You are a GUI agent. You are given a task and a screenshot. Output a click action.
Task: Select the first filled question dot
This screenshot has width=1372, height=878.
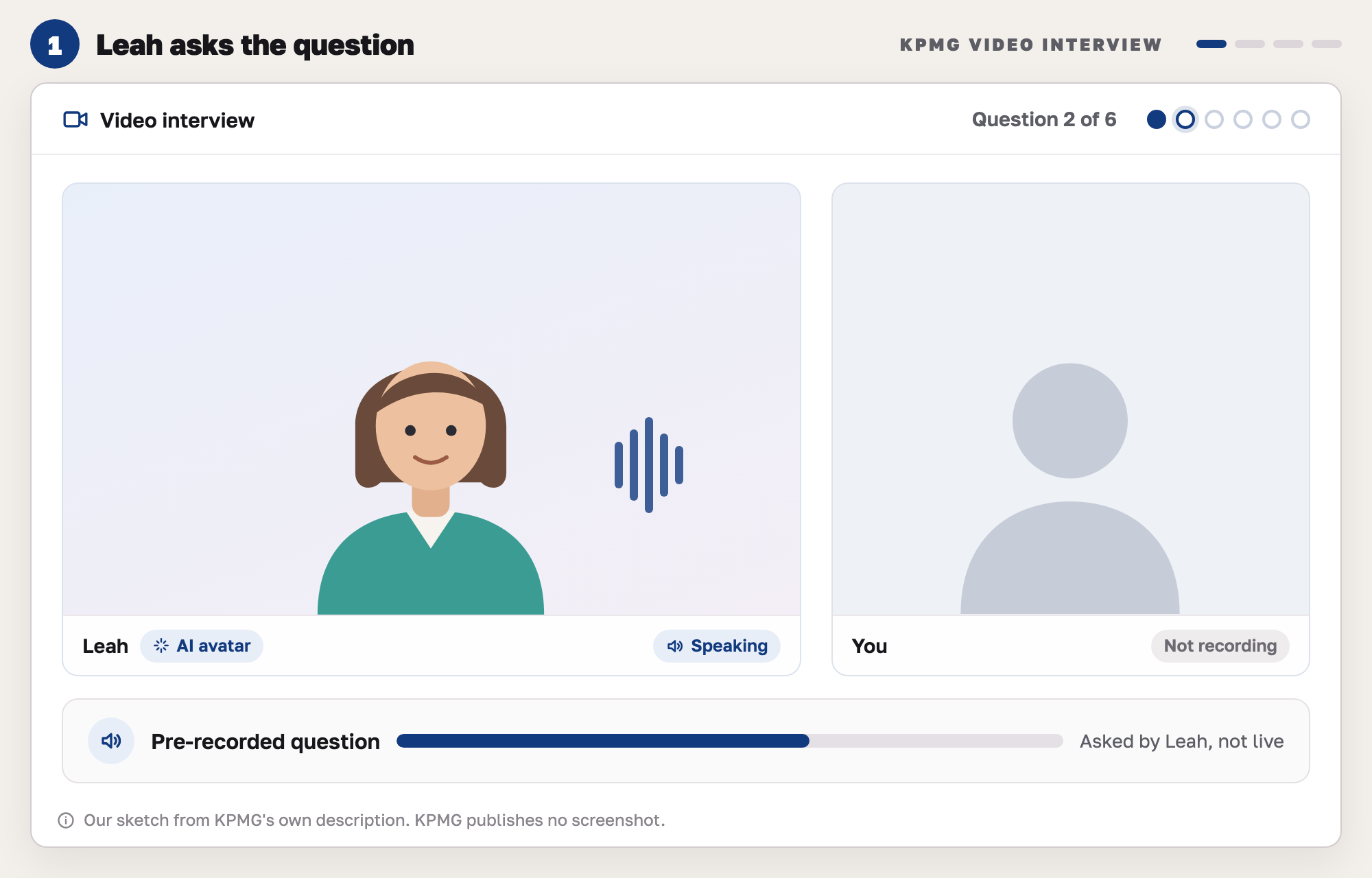coord(1157,119)
